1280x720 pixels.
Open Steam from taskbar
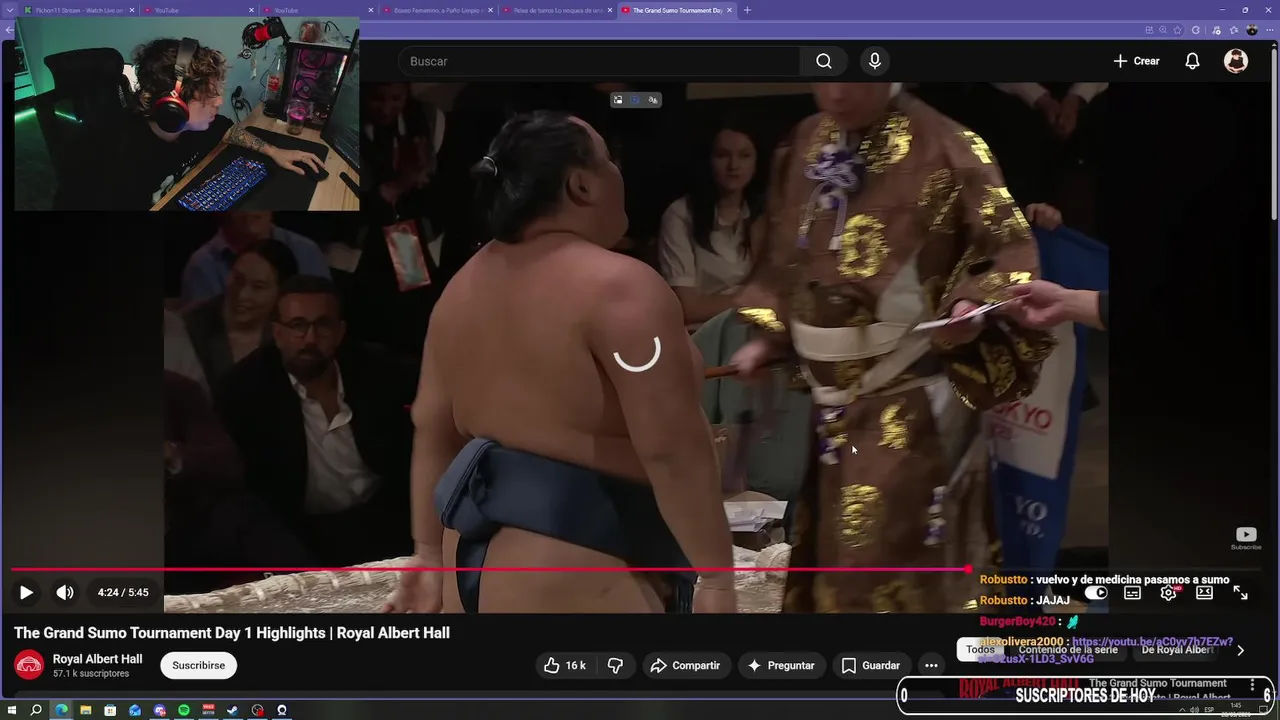233,710
